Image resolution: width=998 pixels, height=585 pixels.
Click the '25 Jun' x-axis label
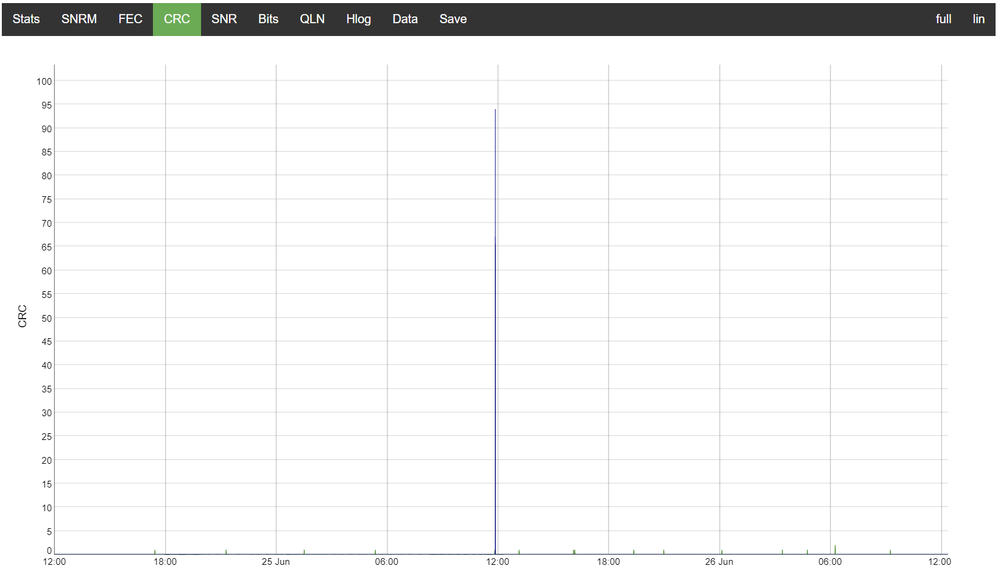pos(276,562)
